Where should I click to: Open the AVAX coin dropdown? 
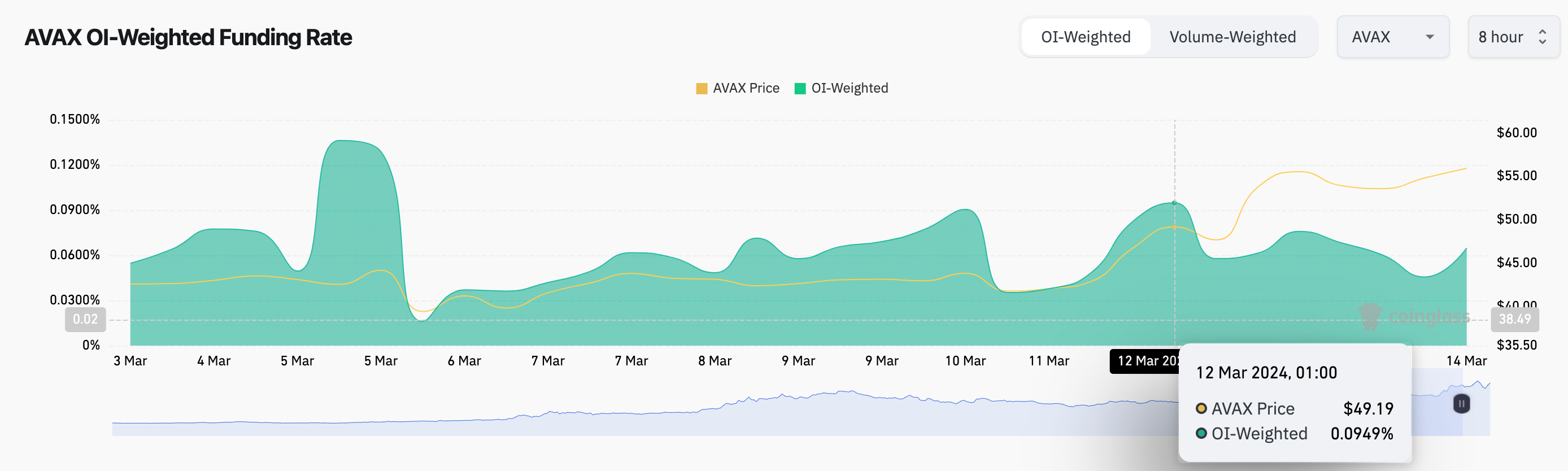[x=1393, y=37]
